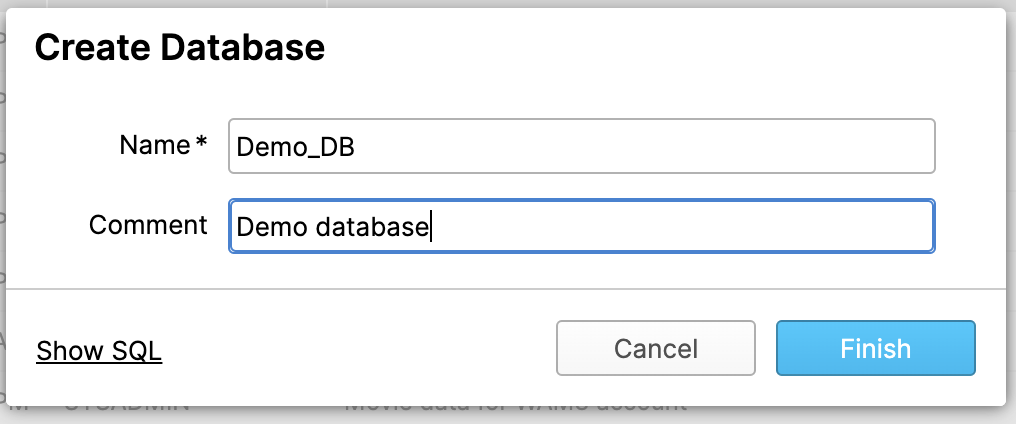Click the Finish button
Screen dimensions: 1016x424
click(875, 348)
